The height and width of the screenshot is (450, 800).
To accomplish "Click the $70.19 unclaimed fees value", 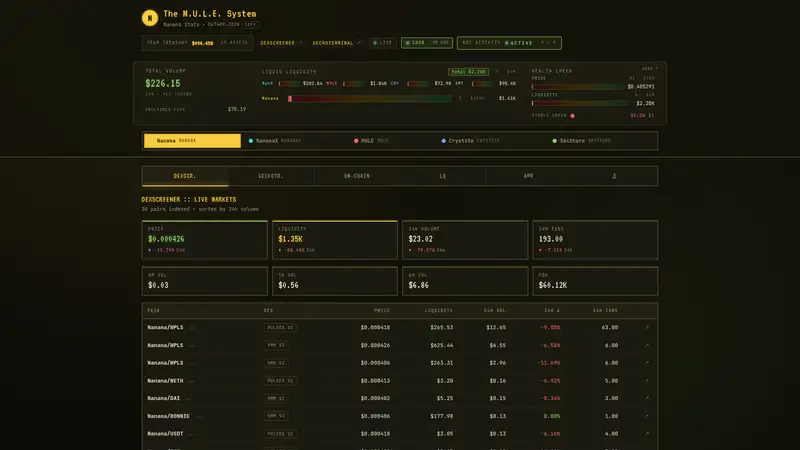I will tap(237, 109).
